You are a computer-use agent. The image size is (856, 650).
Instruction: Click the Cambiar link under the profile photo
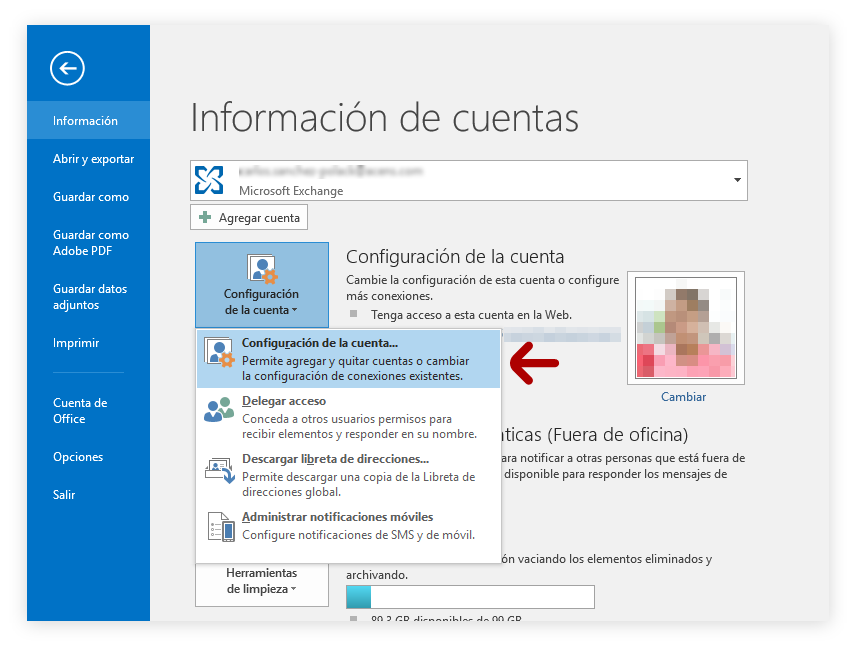(x=683, y=397)
